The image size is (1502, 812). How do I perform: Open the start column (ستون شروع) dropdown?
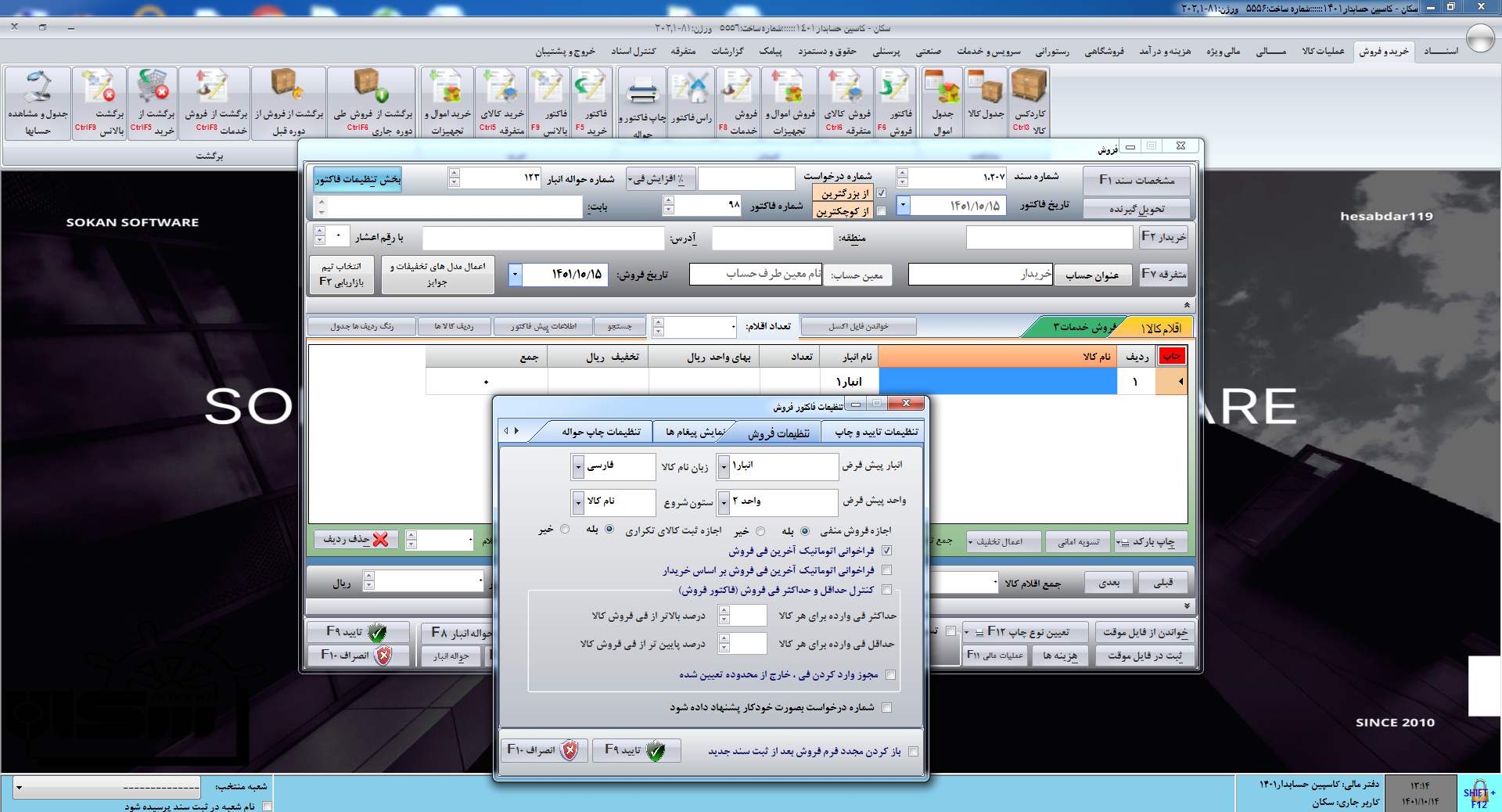[578, 502]
